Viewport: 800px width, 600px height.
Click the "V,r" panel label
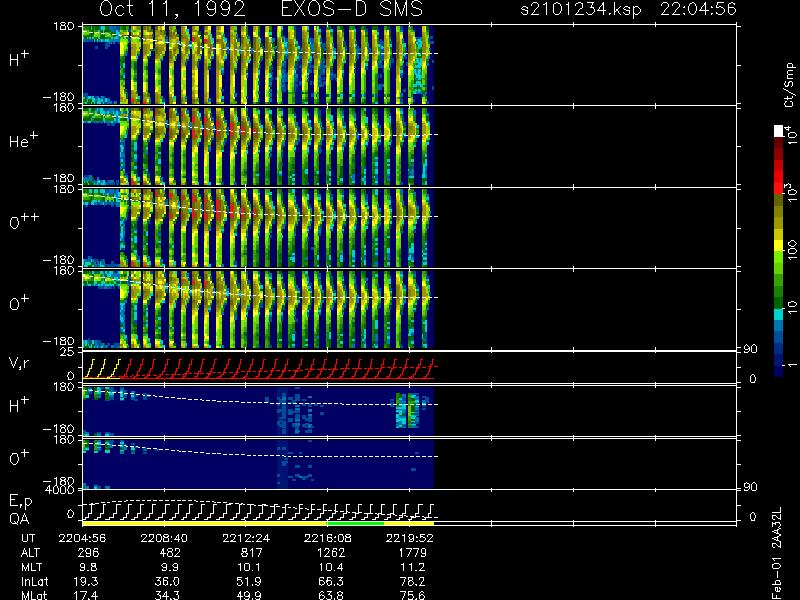19,363
